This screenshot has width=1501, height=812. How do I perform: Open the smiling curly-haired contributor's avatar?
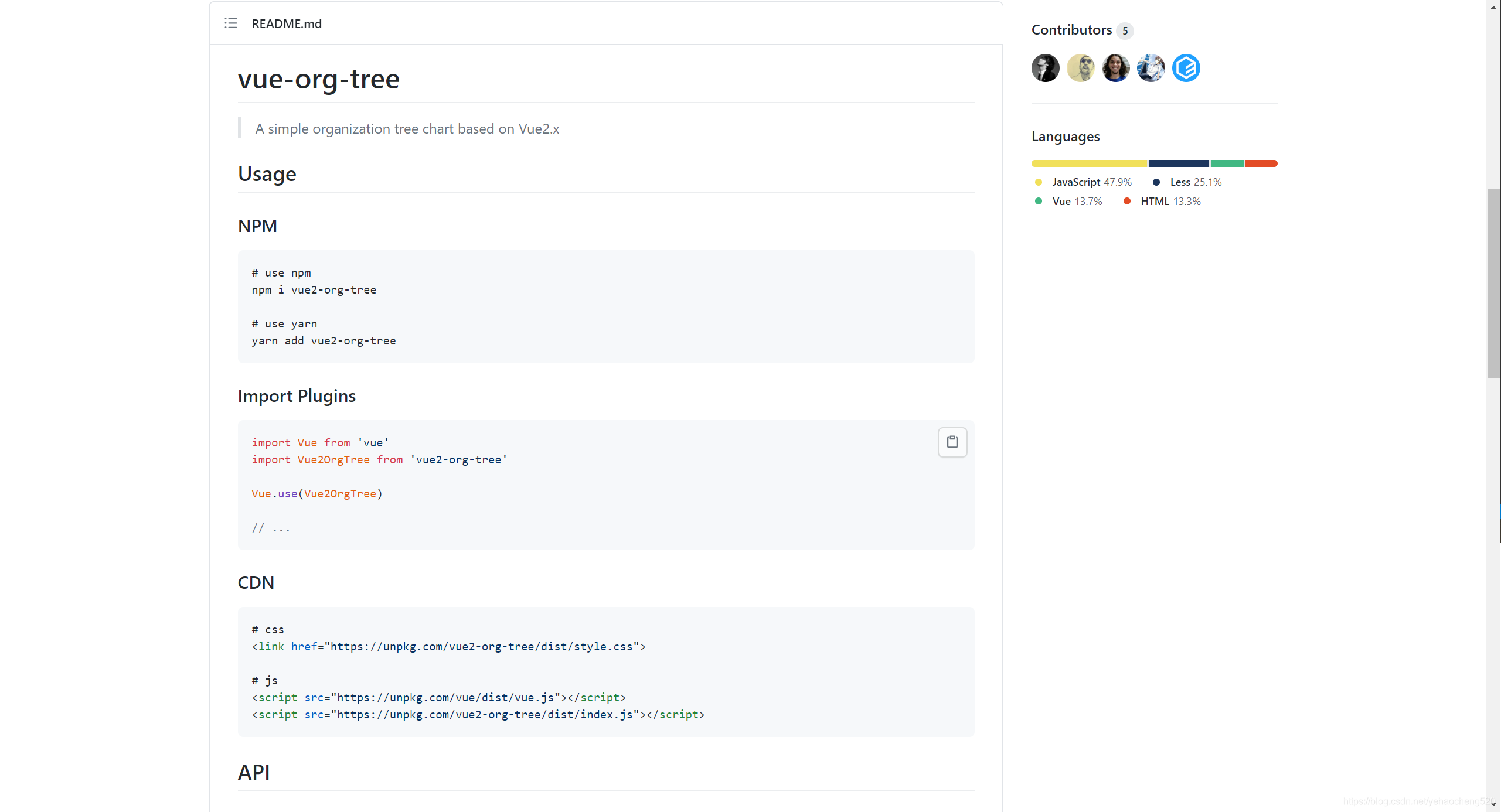click(1115, 68)
